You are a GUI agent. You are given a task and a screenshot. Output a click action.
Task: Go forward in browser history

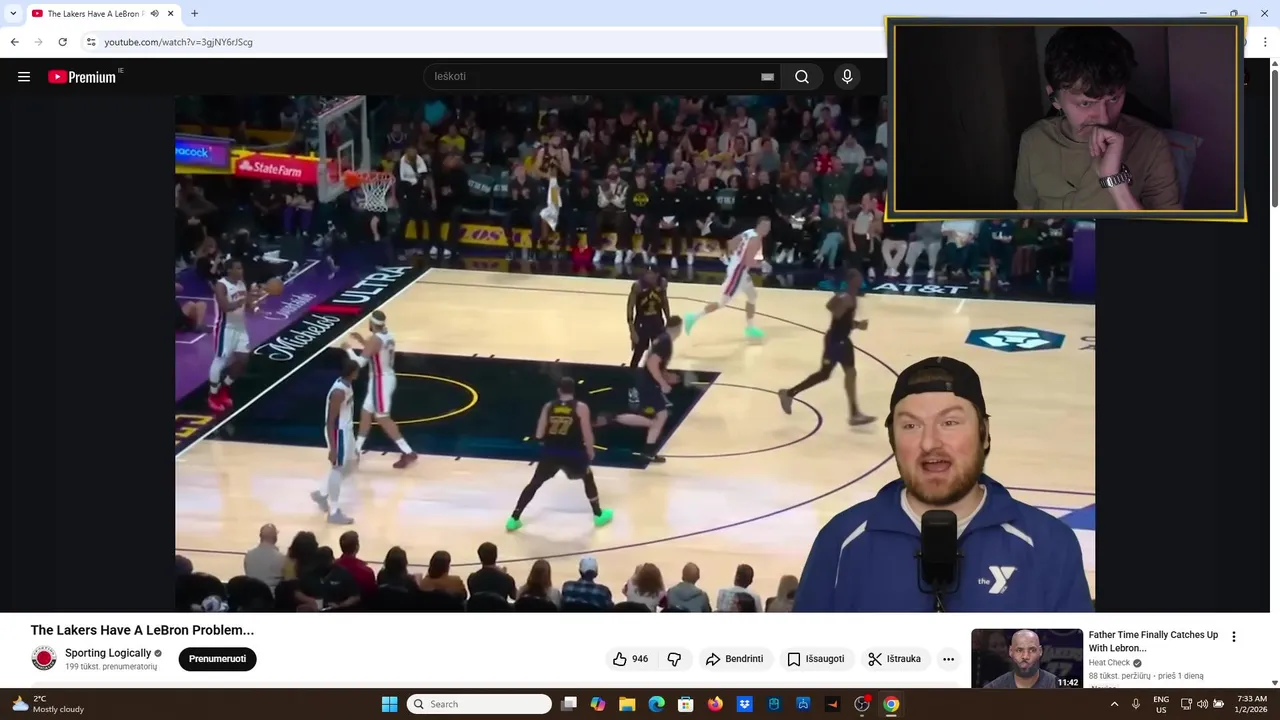(x=39, y=42)
